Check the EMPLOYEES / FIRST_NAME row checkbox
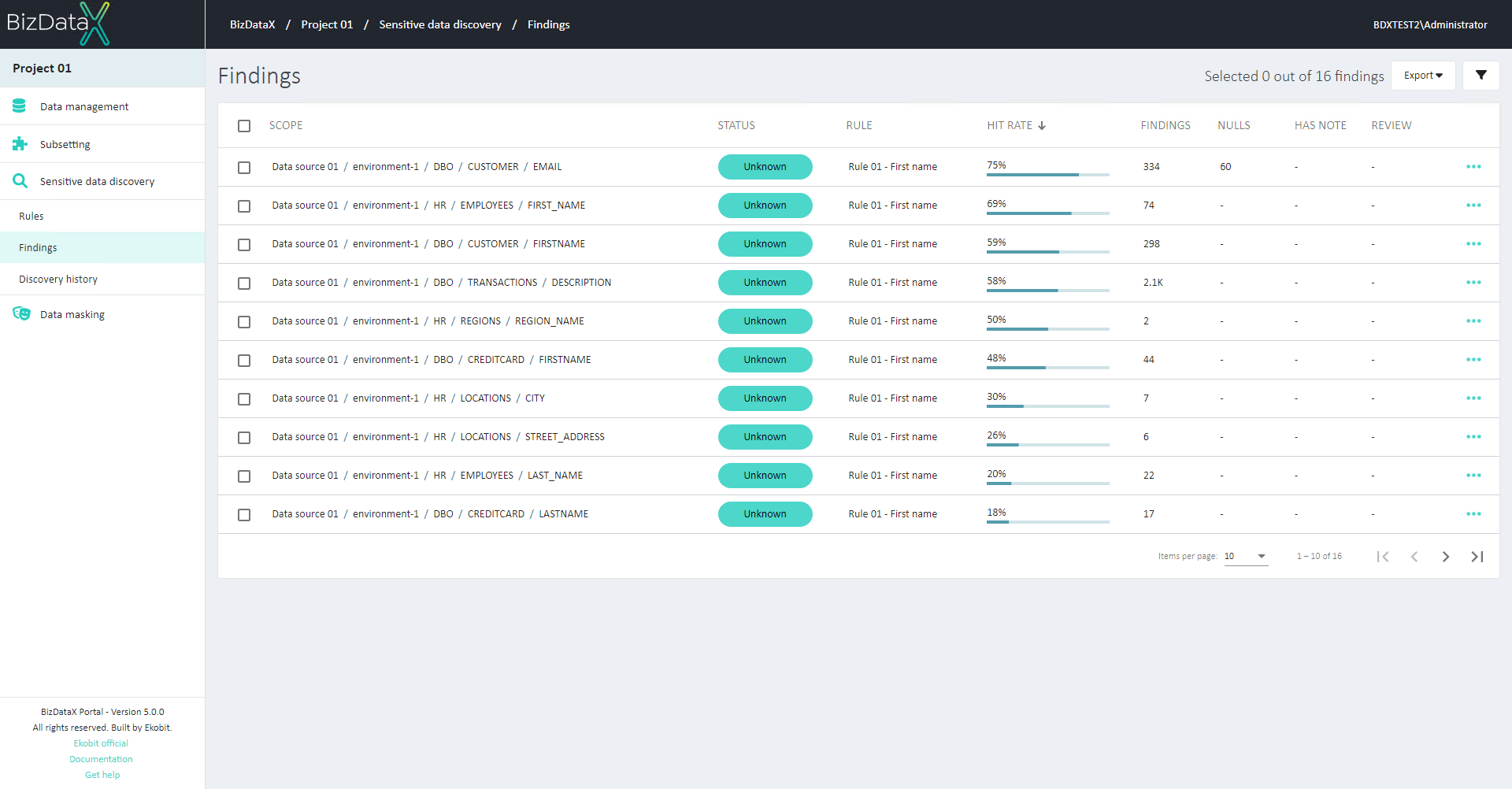 coord(244,206)
